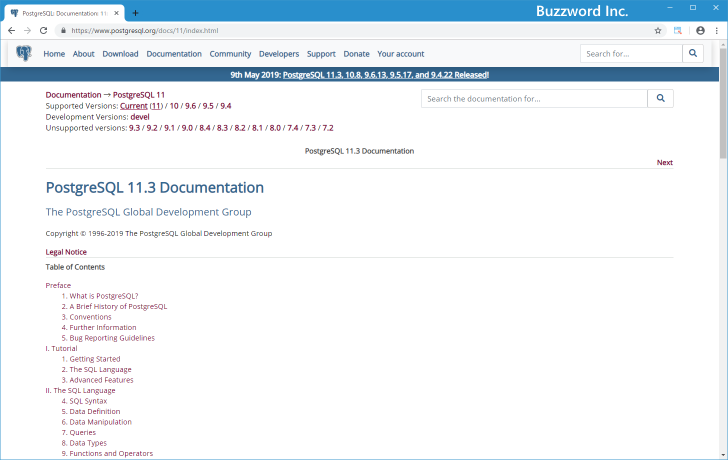Open the Current (11) version link
The image size is (728, 460).
(142, 106)
